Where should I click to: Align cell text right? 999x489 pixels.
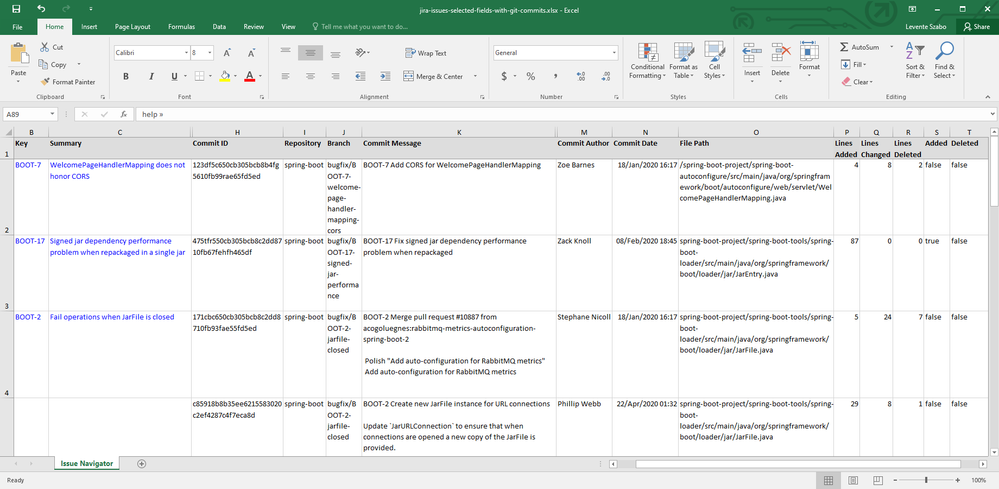[x=335, y=76]
